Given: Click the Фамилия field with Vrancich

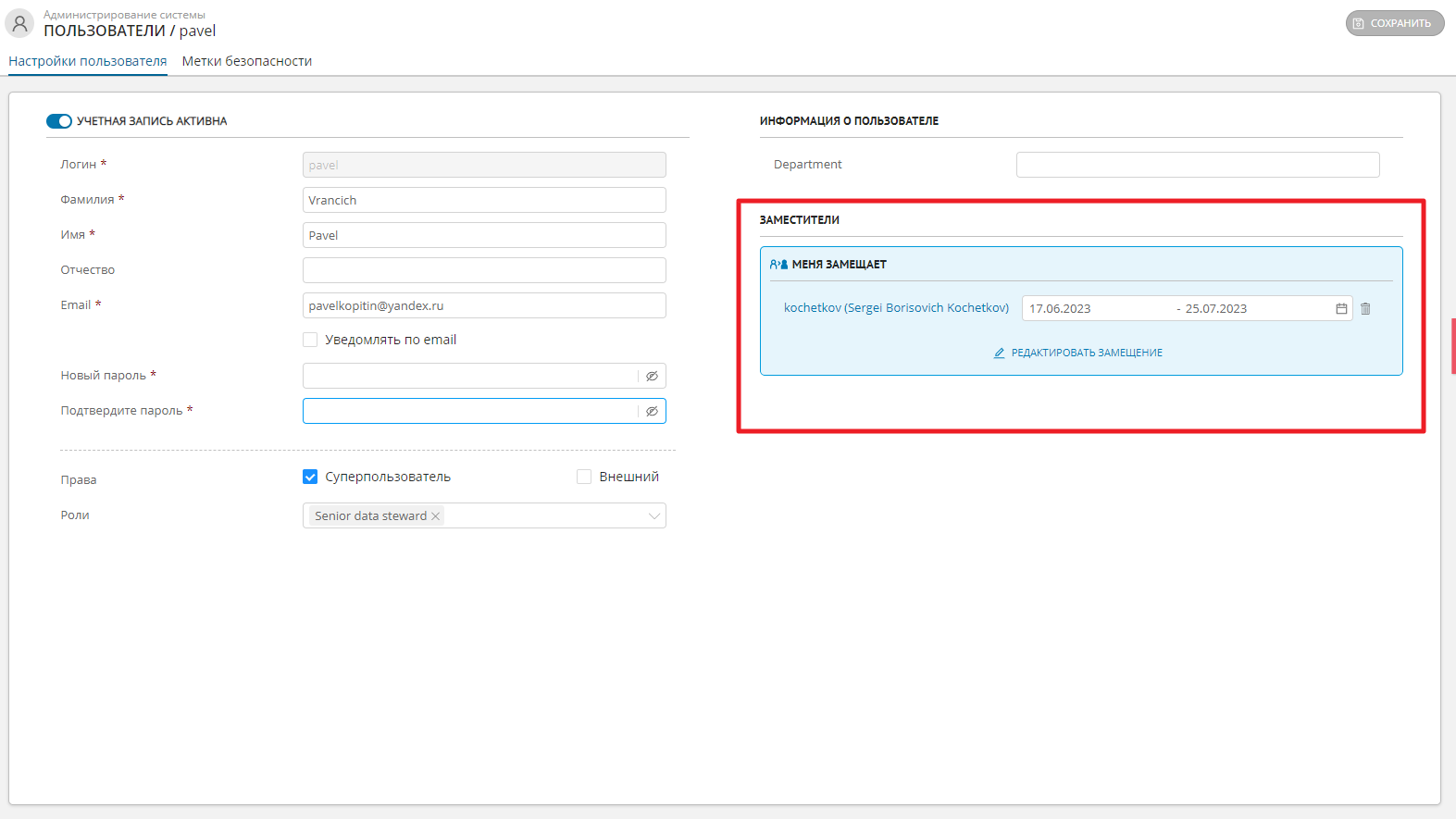Looking at the screenshot, I should click(484, 200).
